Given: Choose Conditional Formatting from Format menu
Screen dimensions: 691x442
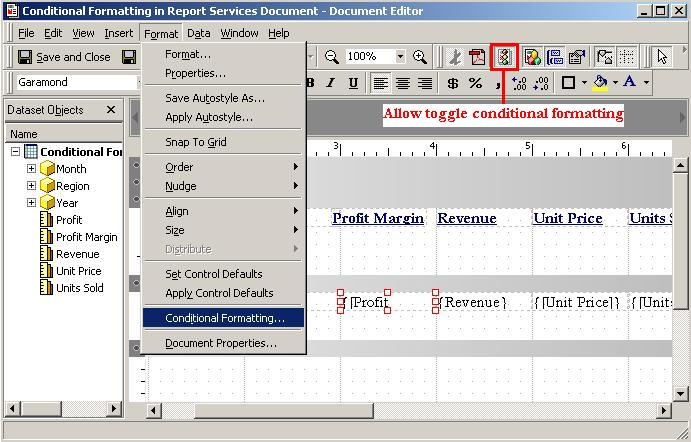Looking at the screenshot, I should tap(224, 318).
